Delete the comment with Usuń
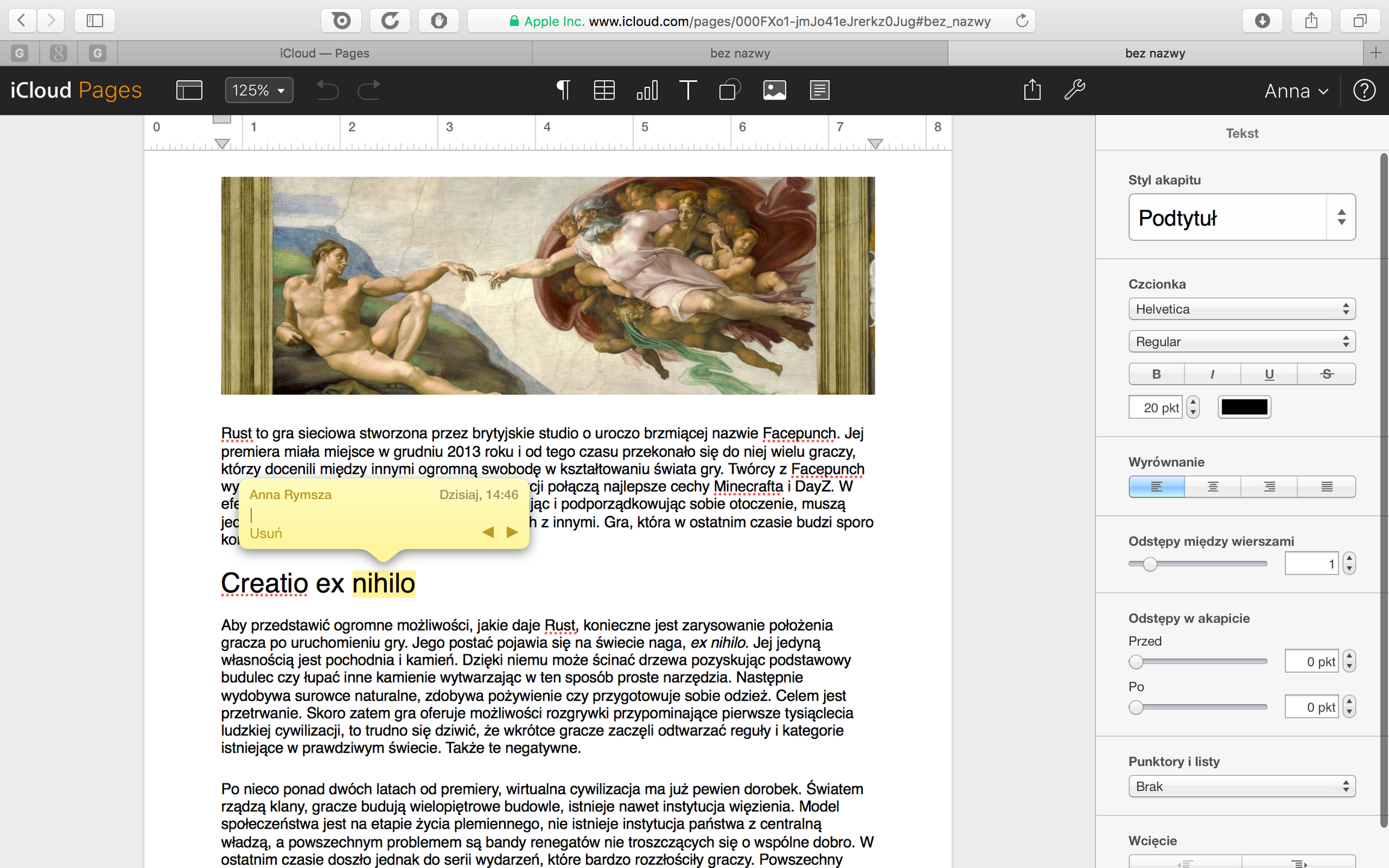Viewport: 1389px width, 868px height. 266,533
